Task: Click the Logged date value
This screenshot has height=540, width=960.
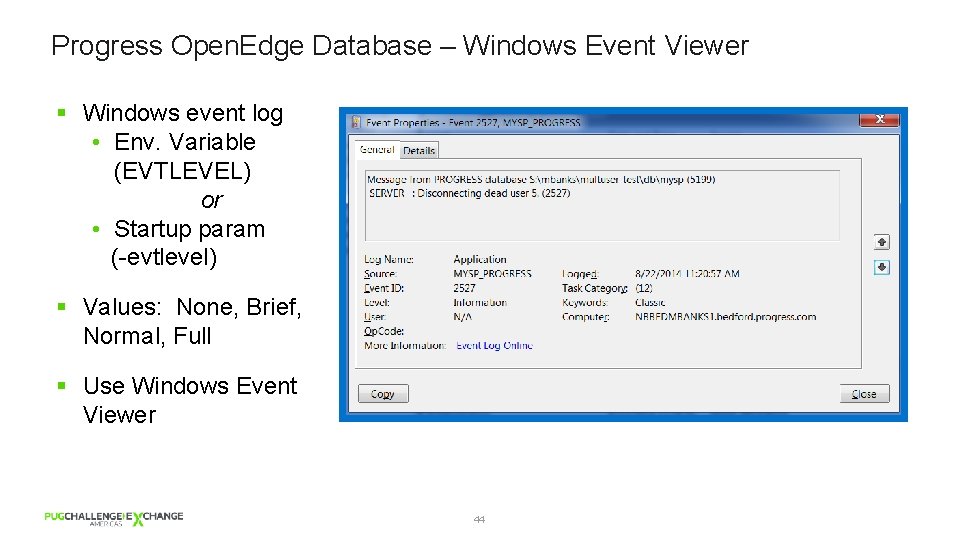Action: pyautogui.click(x=687, y=274)
